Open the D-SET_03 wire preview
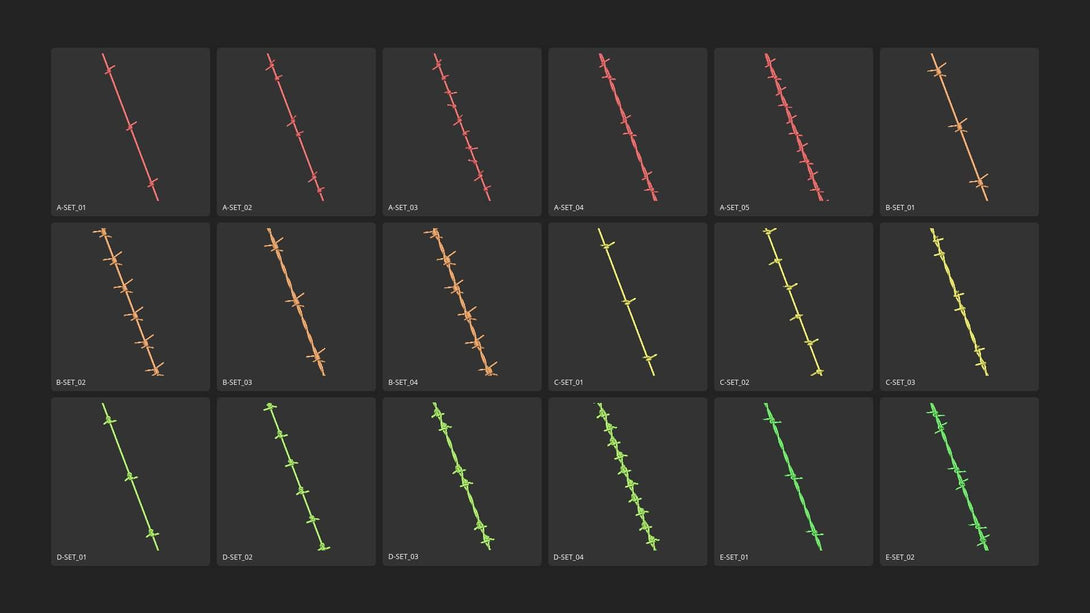 462,482
